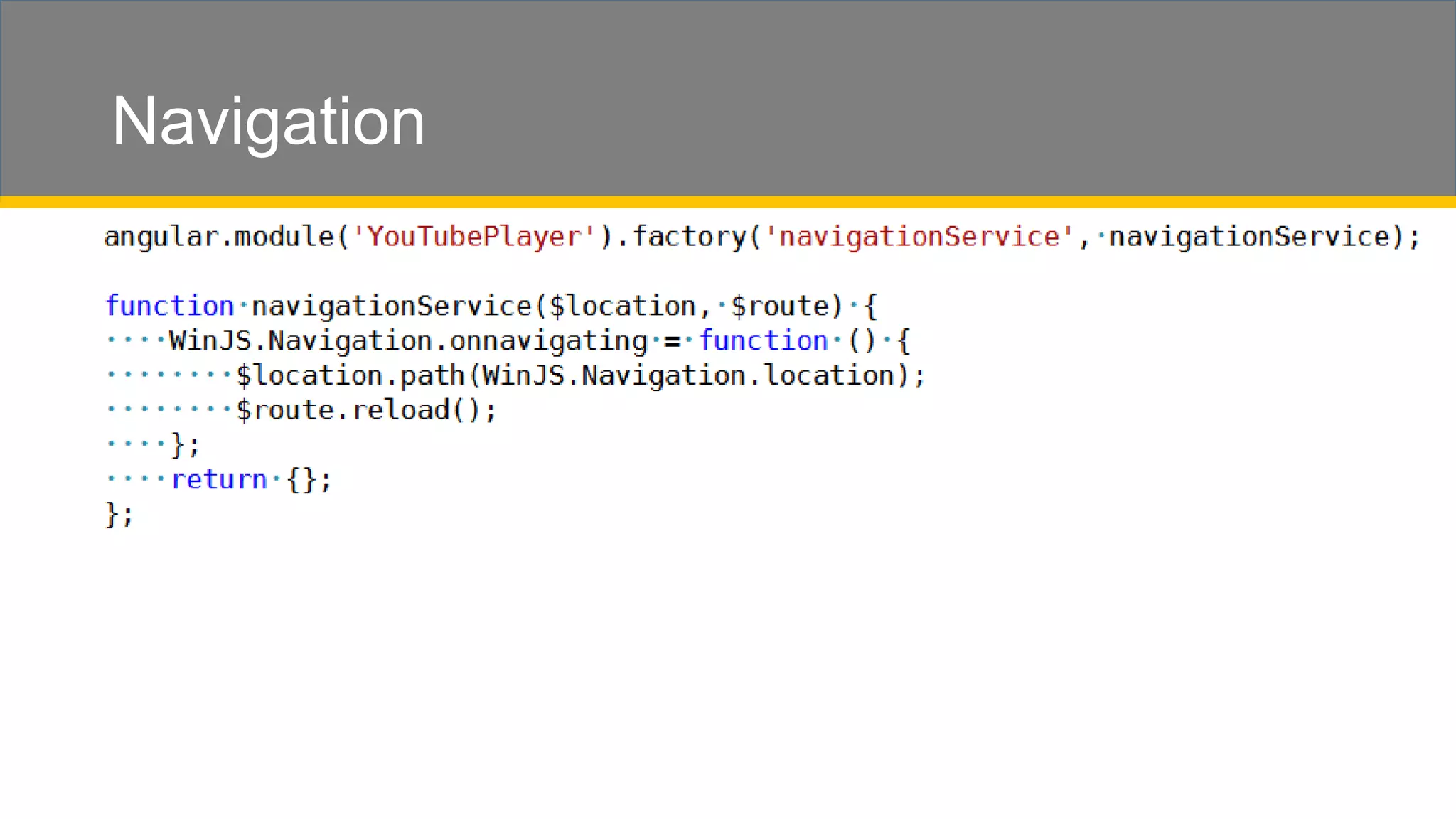Click the empty braces after return
The image size is (1456, 819).
coord(301,480)
